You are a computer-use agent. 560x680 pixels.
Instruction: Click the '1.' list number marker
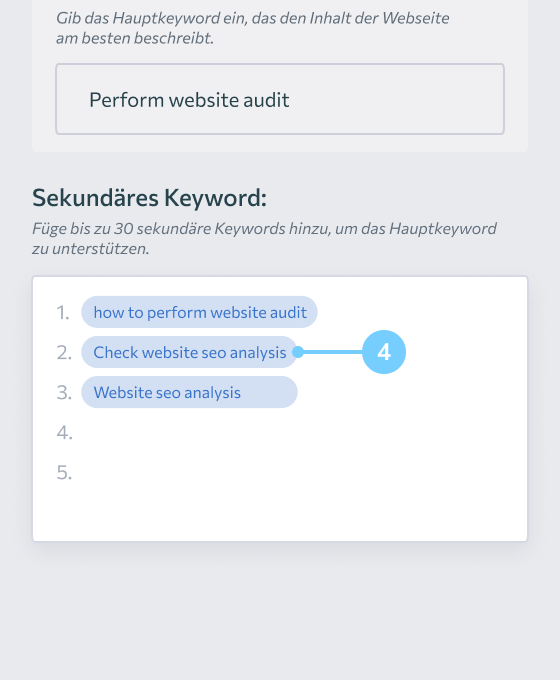(x=63, y=312)
